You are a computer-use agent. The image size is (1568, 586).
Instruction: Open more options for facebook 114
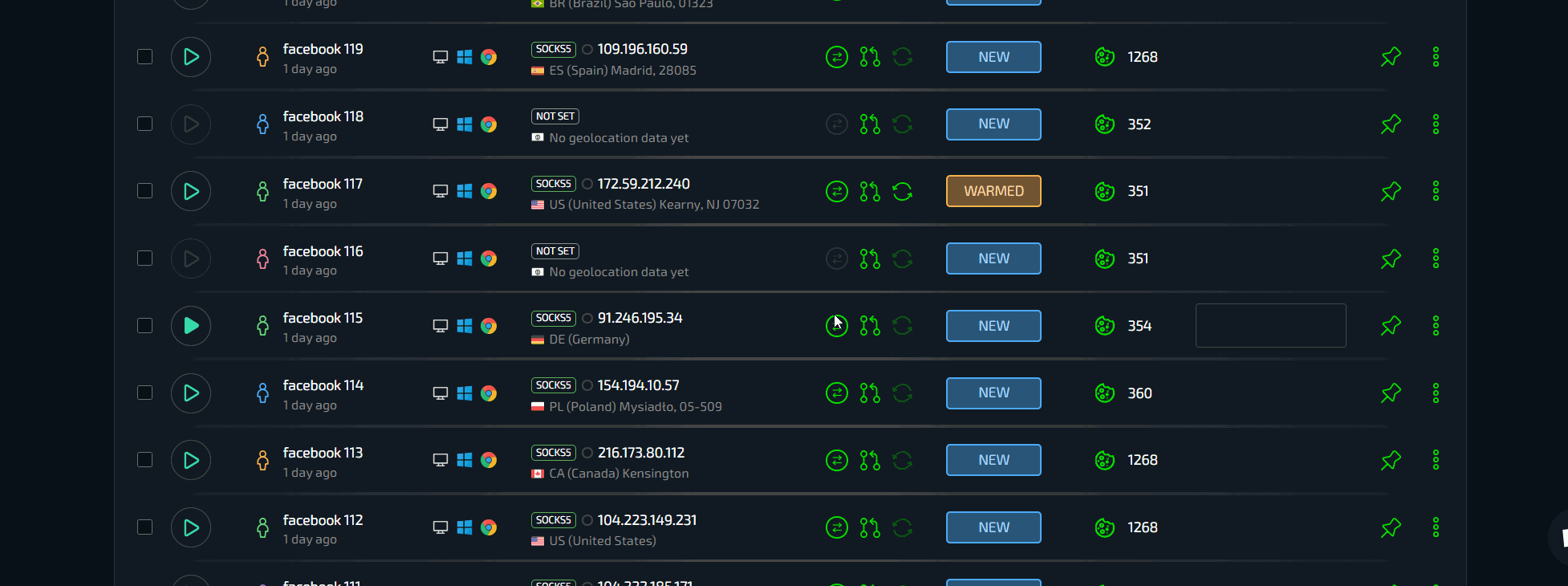[x=1436, y=393]
